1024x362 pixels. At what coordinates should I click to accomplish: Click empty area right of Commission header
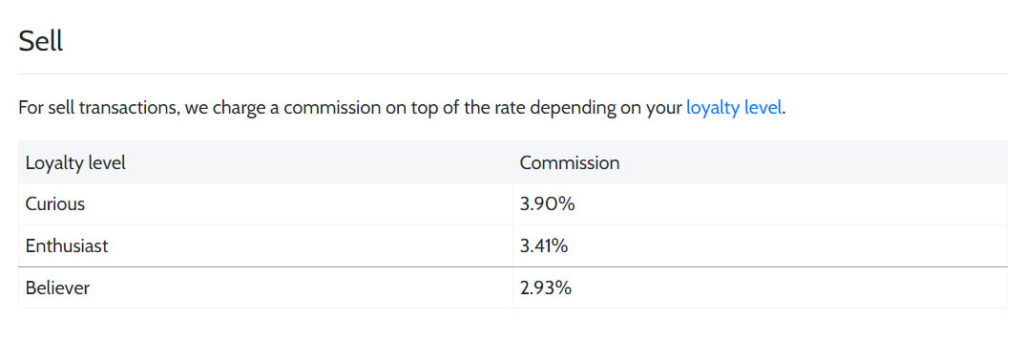(x=813, y=163)
